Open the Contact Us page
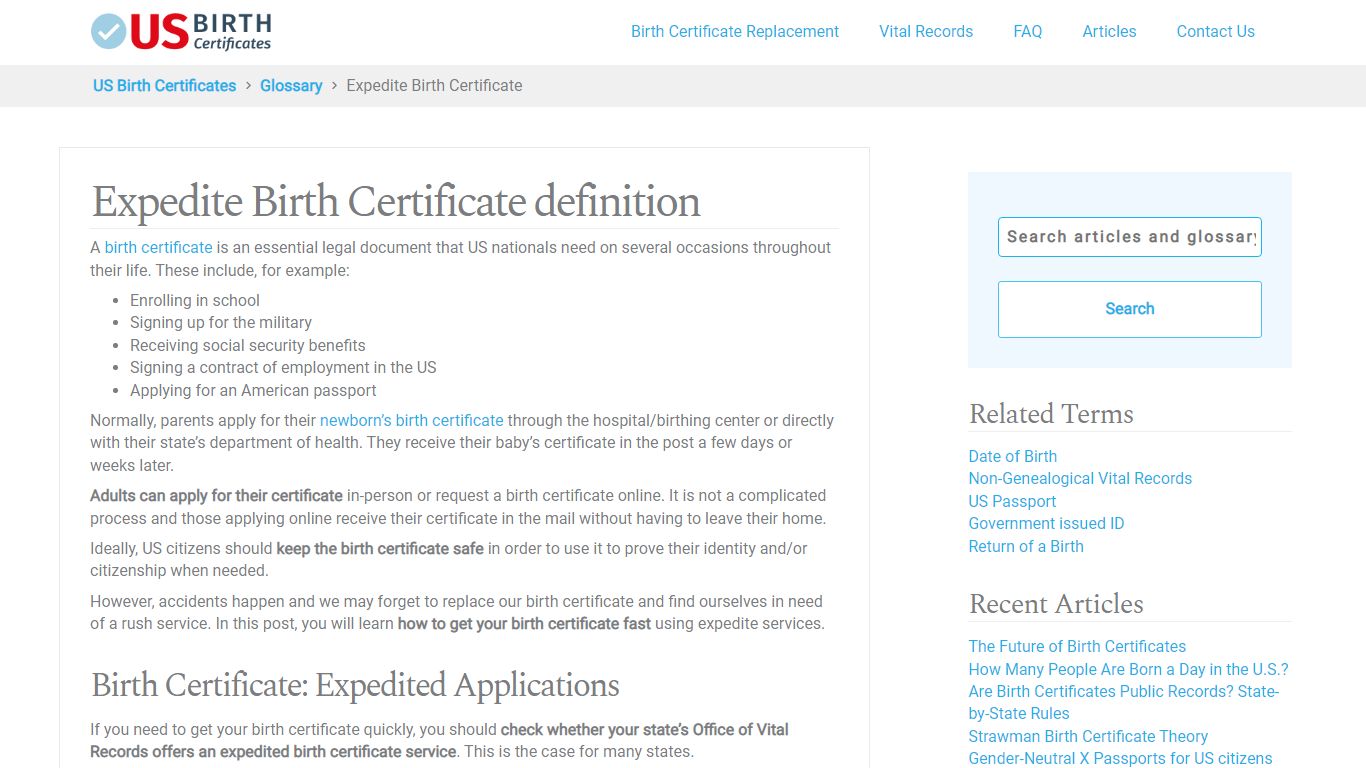The height and width of the screenshot is (768, 1366). tap(1215, 32)
